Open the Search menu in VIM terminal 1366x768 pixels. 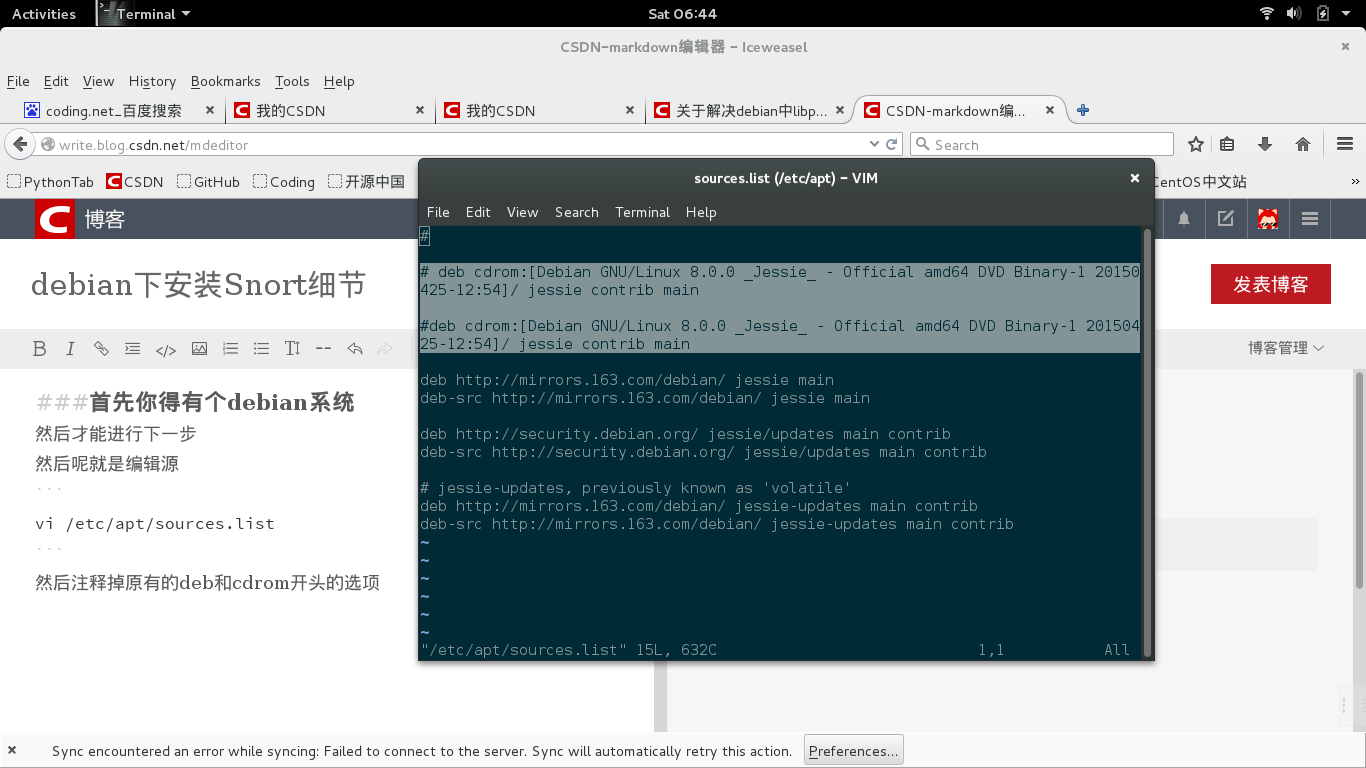coord(577,212)
